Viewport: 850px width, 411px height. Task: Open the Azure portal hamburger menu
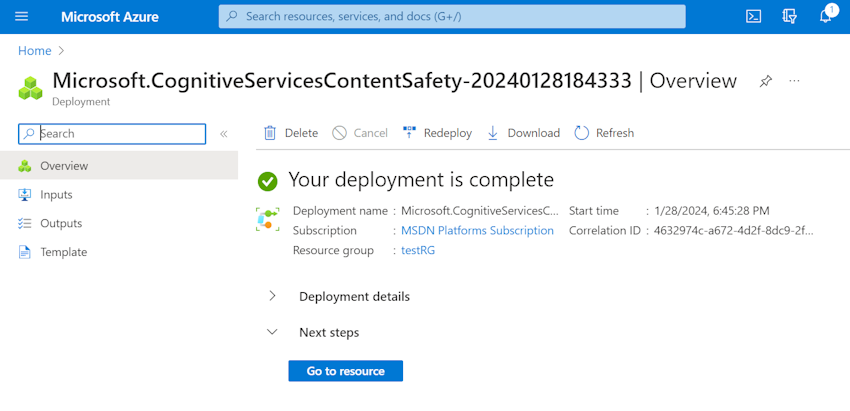(21, 16)
